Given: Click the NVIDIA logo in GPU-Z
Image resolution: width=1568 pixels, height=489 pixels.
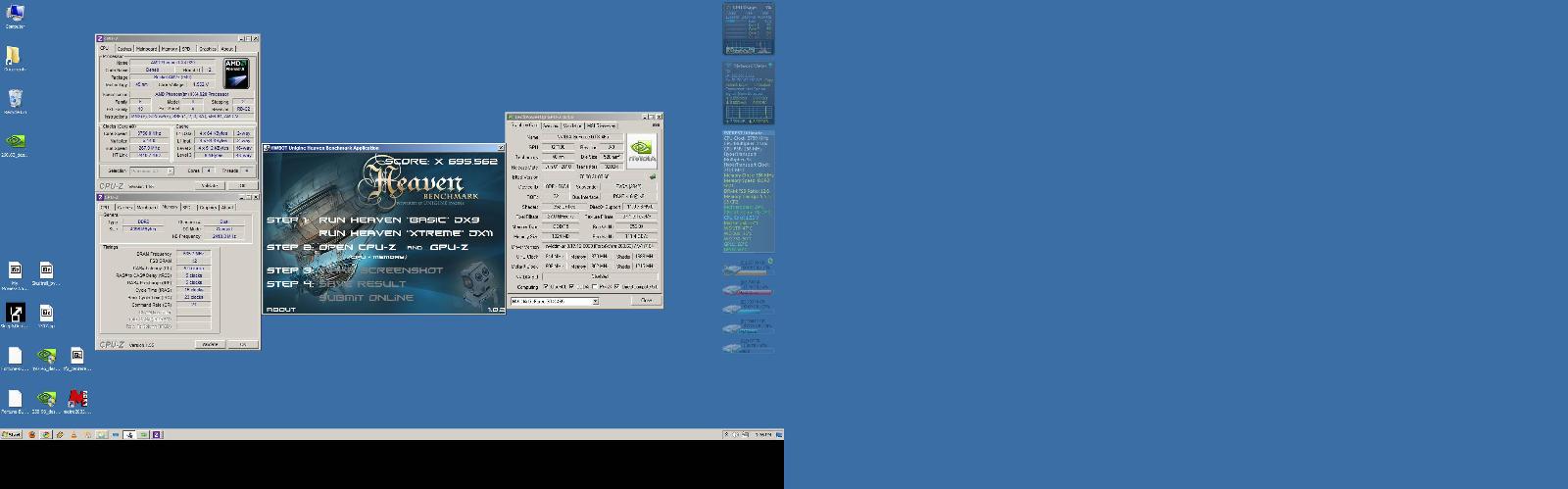Looking at the screenshot, I should click(x=642, y=150).
